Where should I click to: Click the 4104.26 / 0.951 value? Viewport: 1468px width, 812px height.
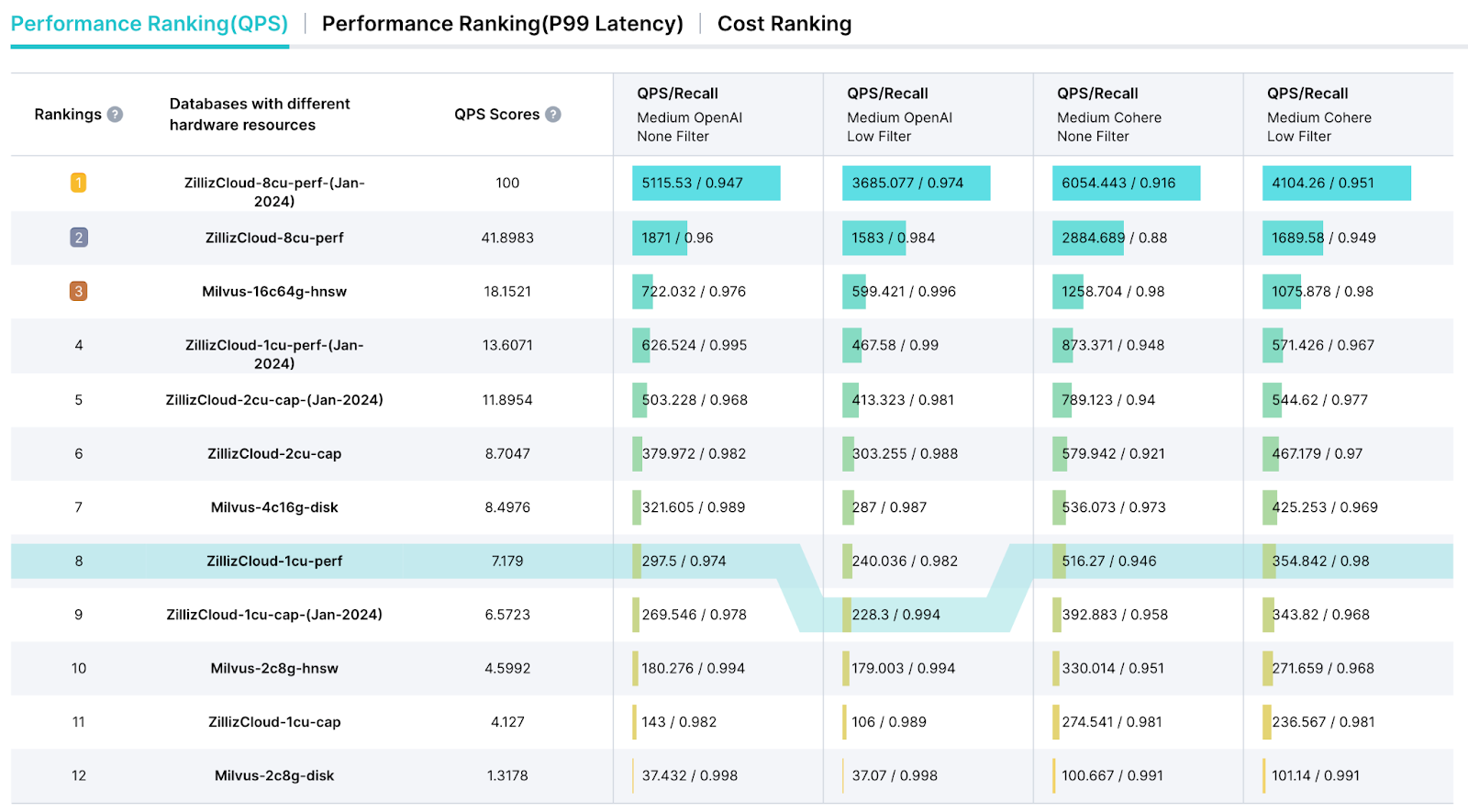point(1323,183)
